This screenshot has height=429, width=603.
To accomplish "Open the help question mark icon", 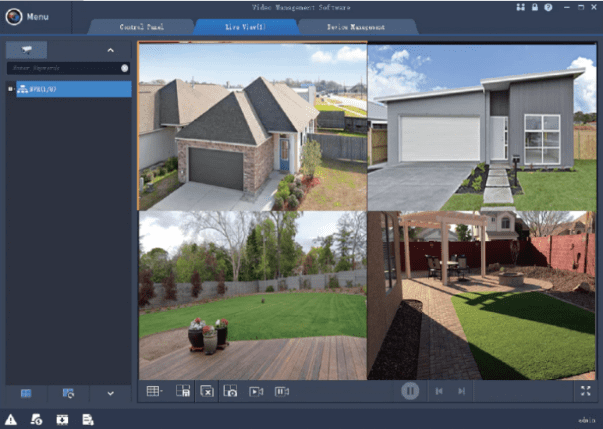I will click(x=548, y=8).
